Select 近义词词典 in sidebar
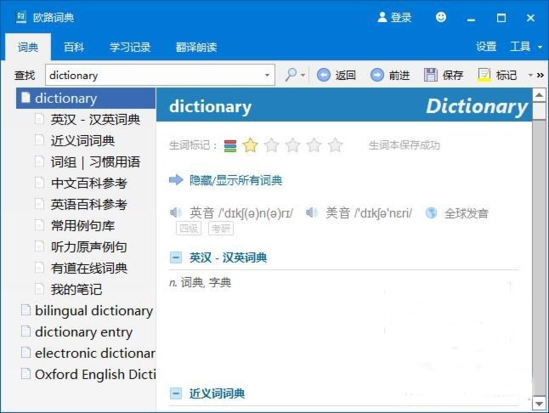549x413 pixels. [83, 141]
